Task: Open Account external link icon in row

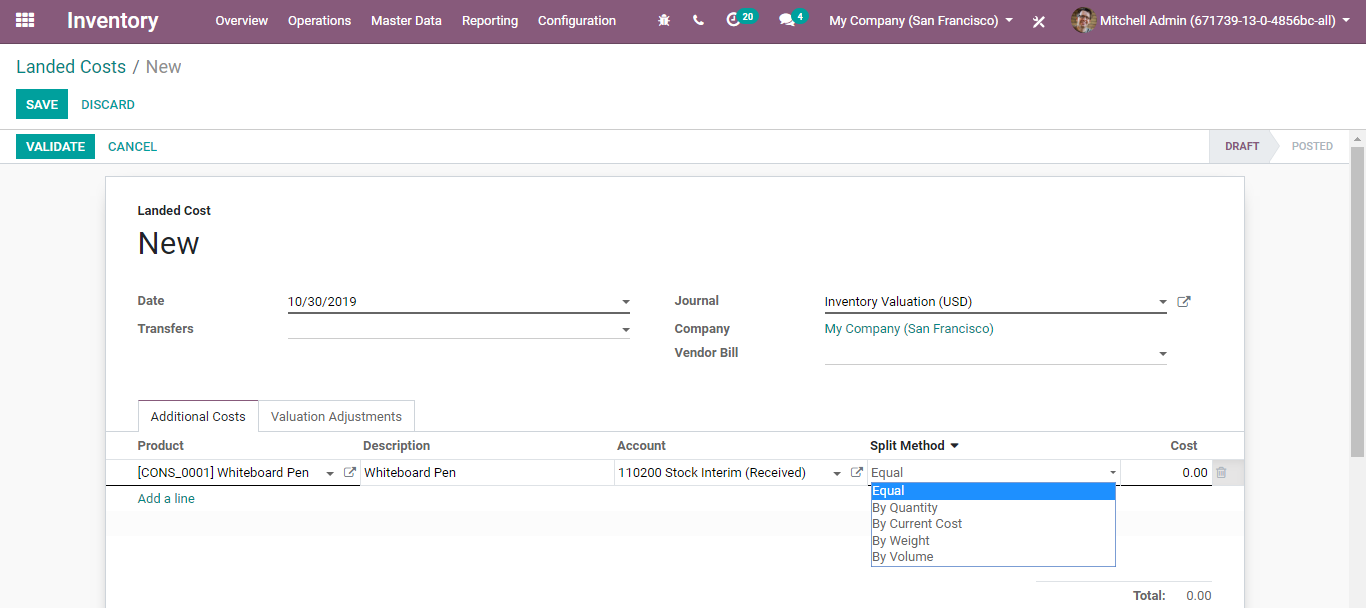Action: [857, 472]
